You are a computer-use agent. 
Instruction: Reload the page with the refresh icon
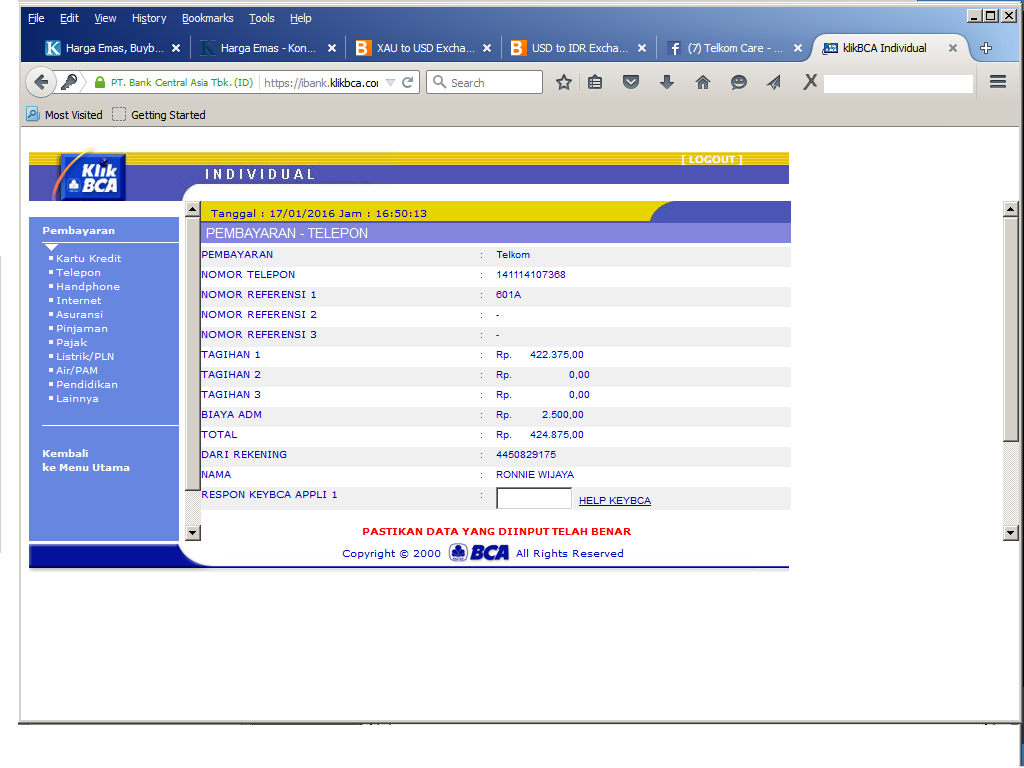[x=408, y=82]
